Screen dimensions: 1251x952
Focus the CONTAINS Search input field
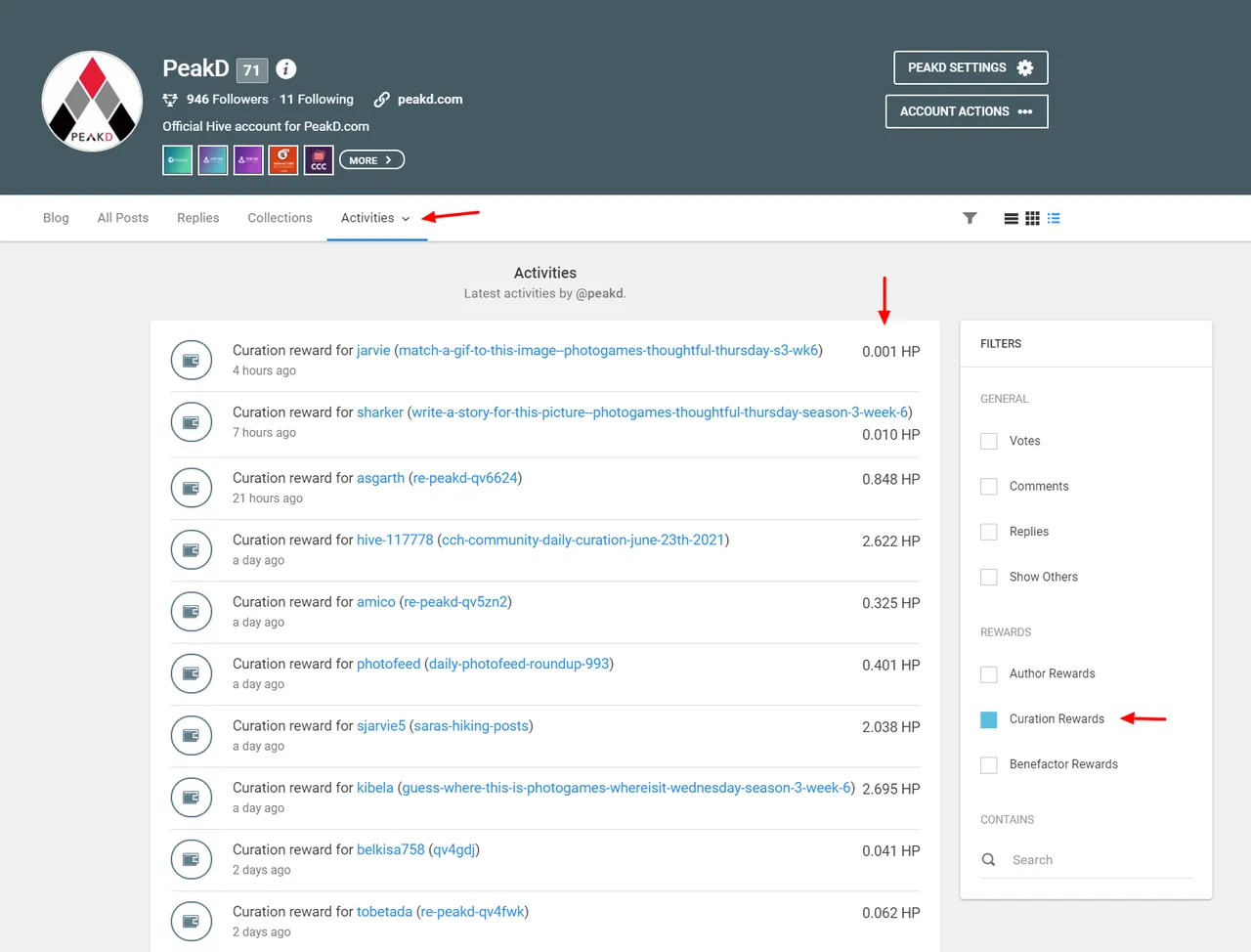(1086, 860)
